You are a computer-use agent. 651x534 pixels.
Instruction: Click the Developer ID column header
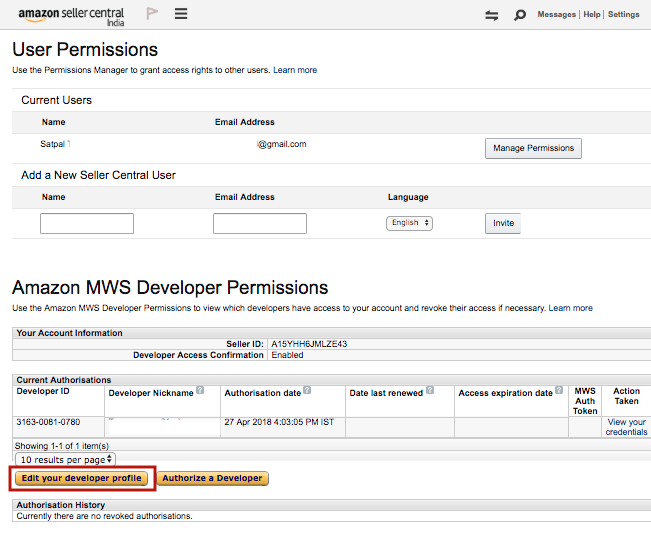click(x=43, y=391)
